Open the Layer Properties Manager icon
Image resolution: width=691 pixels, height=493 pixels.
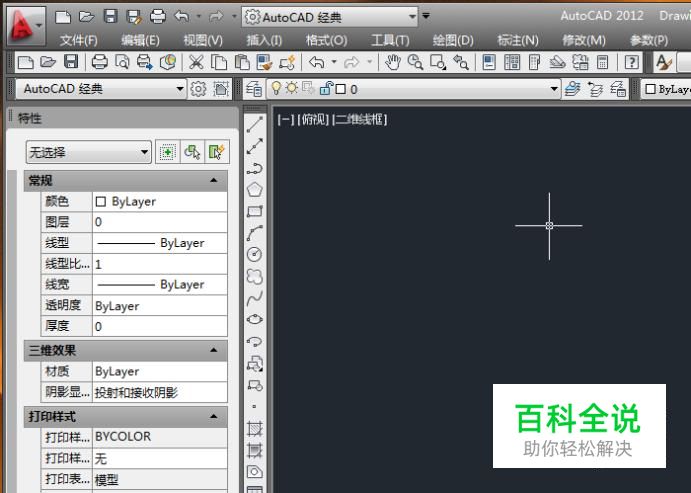(x=254, y=89)
